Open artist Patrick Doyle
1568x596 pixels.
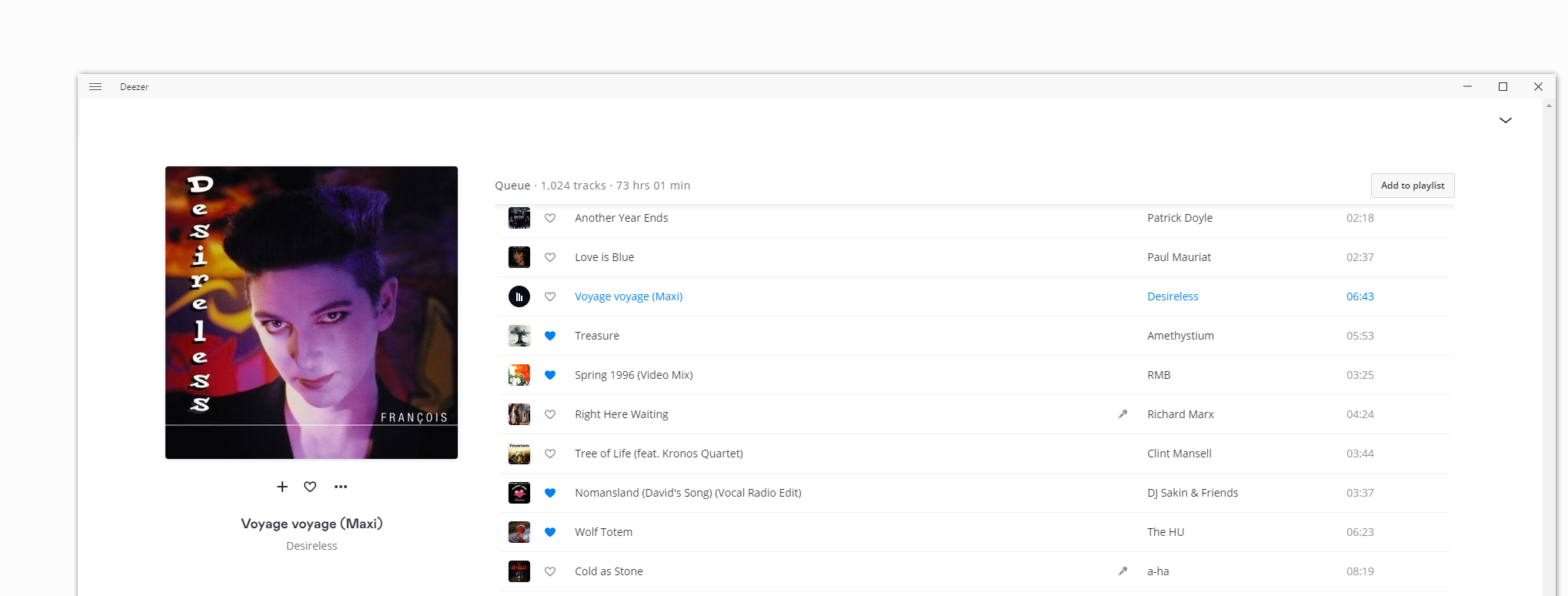[x=1179, y=218]
